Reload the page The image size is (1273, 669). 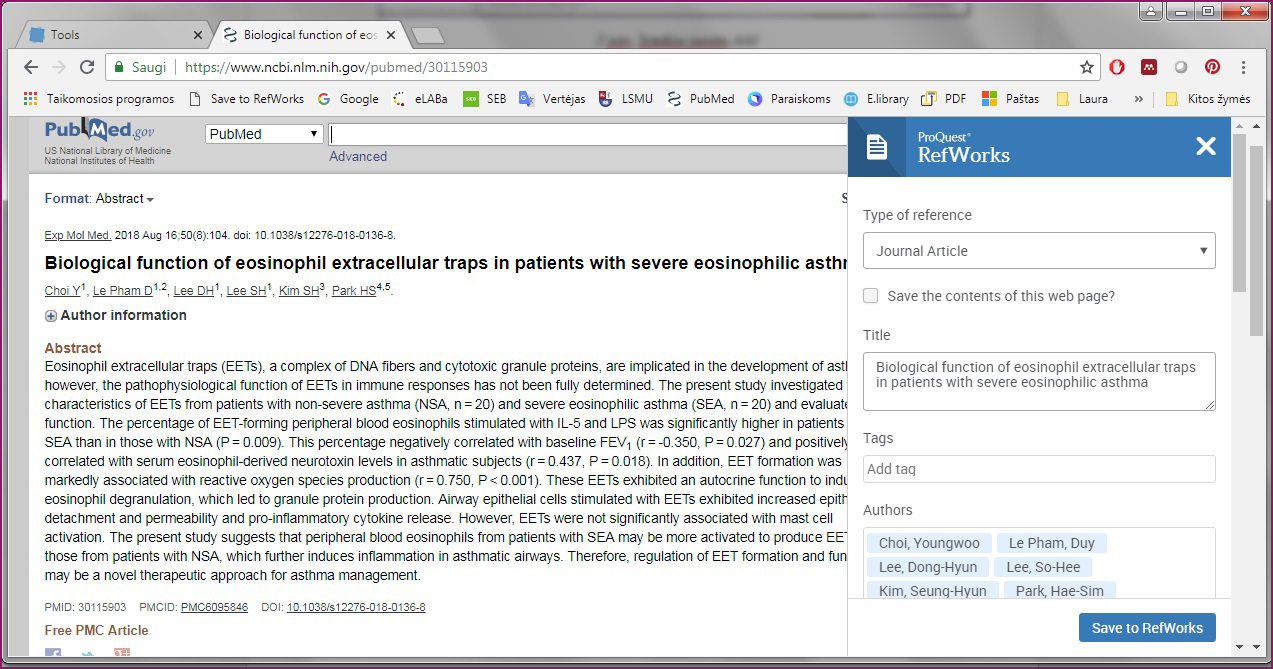pyautogui.click(x=87, y=67)
